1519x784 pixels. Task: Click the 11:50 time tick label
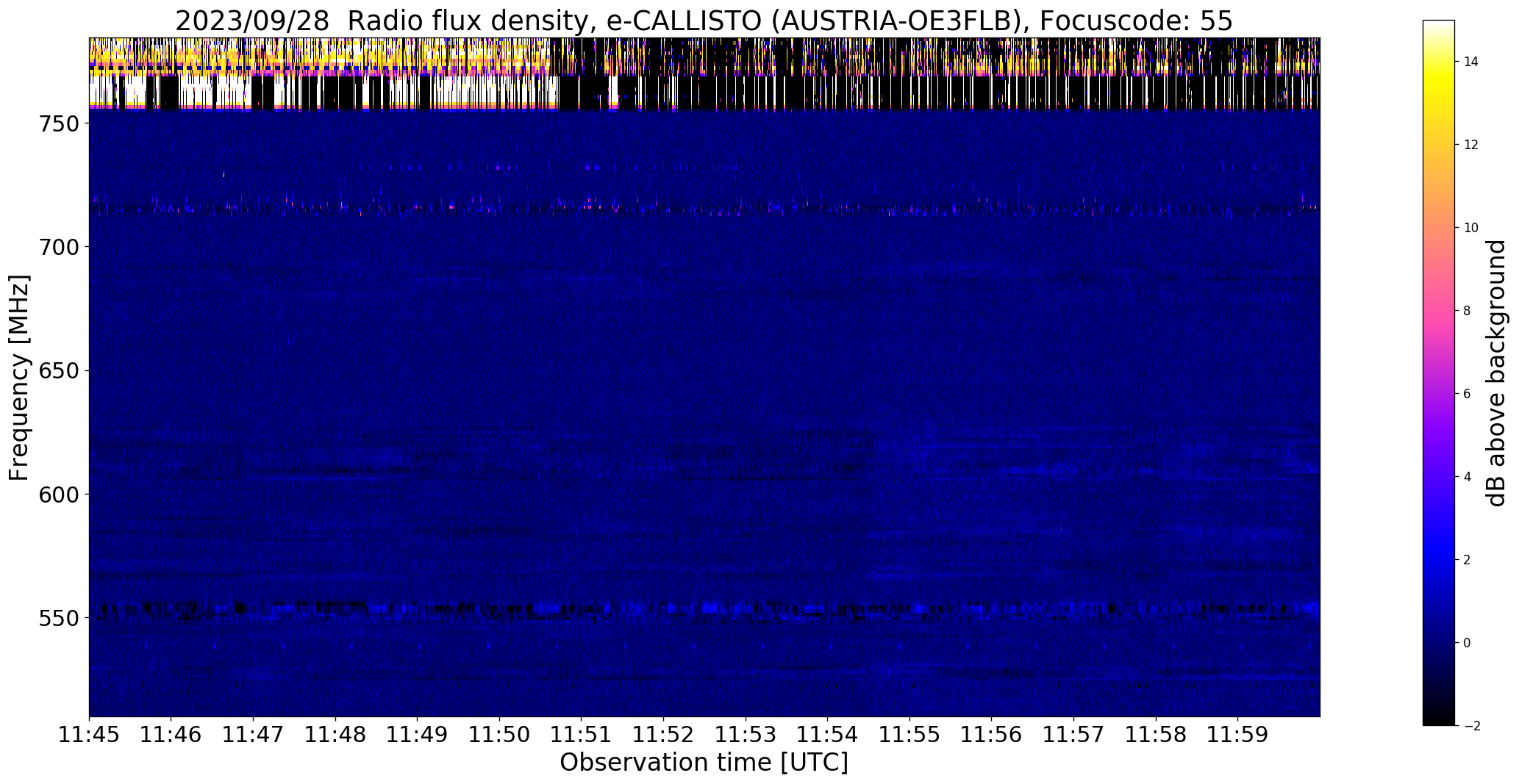(x=500, y=735)
